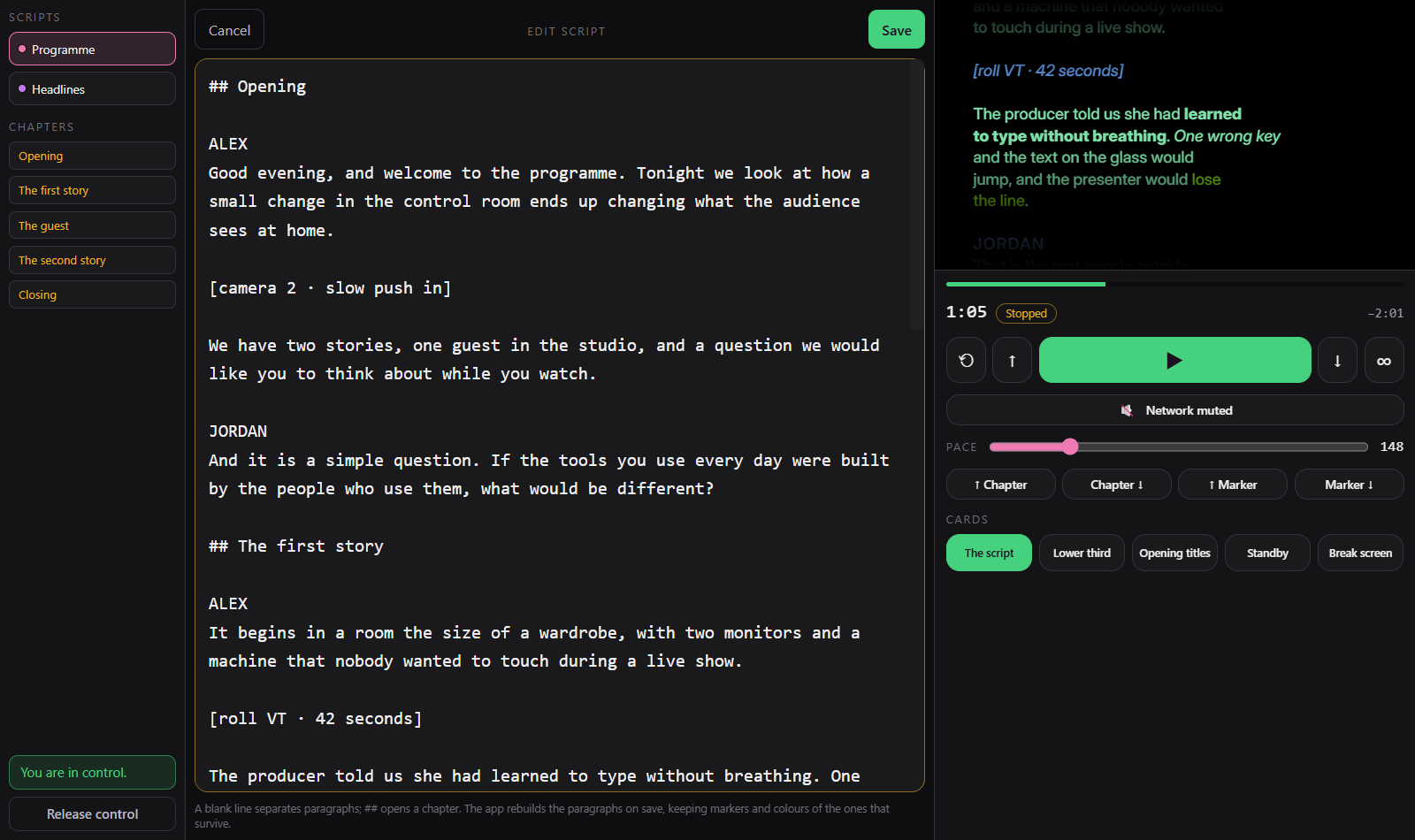Click the Stopped status badge
The image size is (1415, 840).
pyautogui.click(x=1026, y=313)
